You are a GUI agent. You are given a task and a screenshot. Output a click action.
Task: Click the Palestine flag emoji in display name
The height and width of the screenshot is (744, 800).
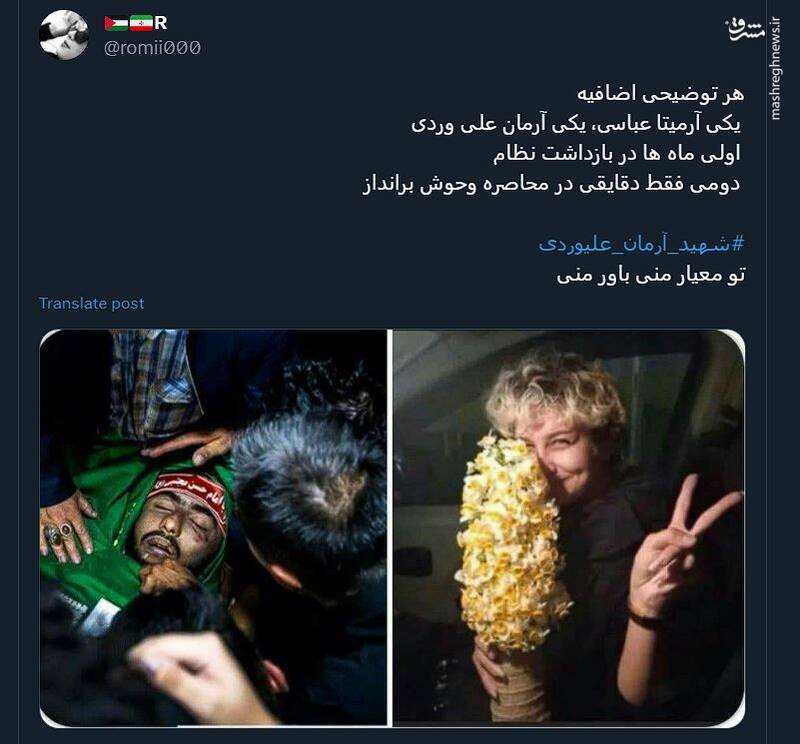[116, 23]
